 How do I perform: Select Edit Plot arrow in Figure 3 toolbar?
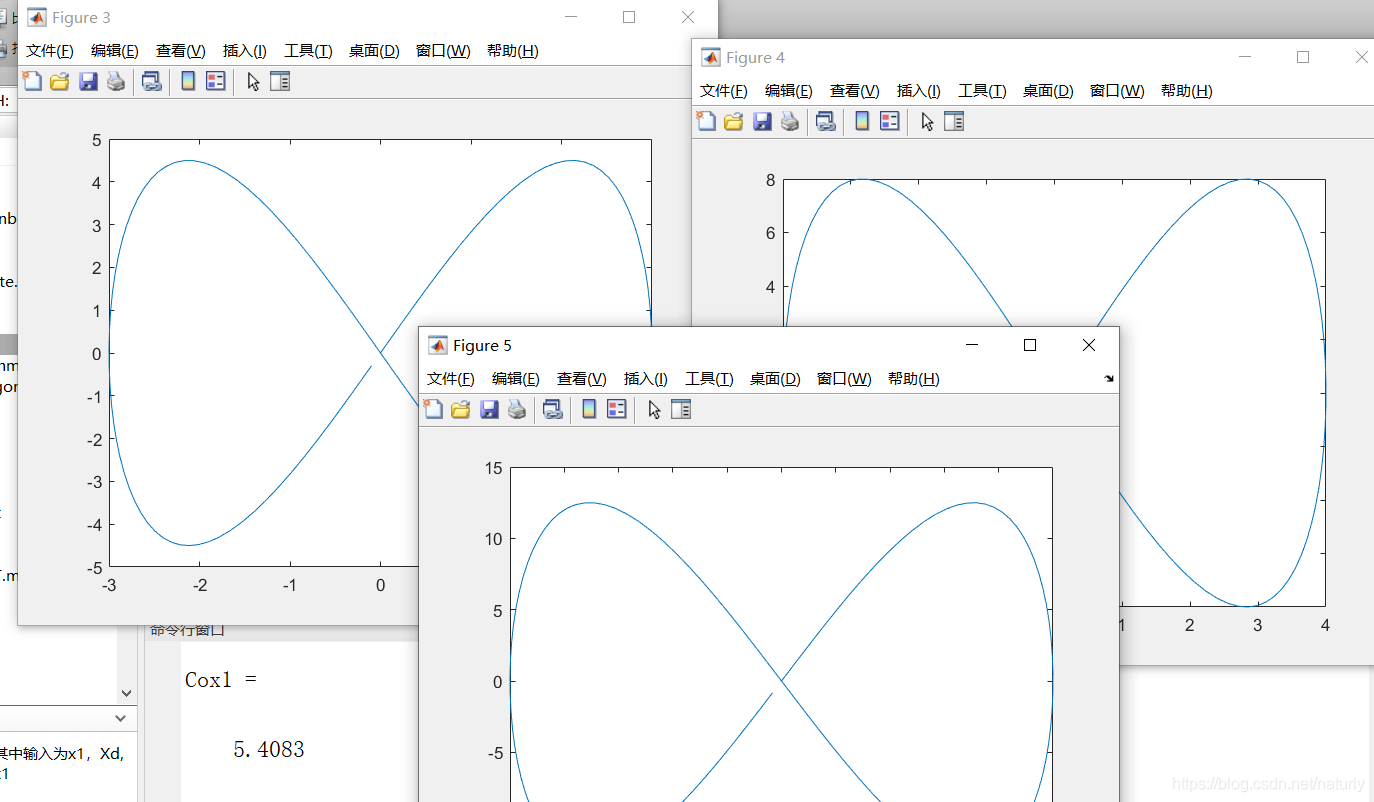click(253, 82)
